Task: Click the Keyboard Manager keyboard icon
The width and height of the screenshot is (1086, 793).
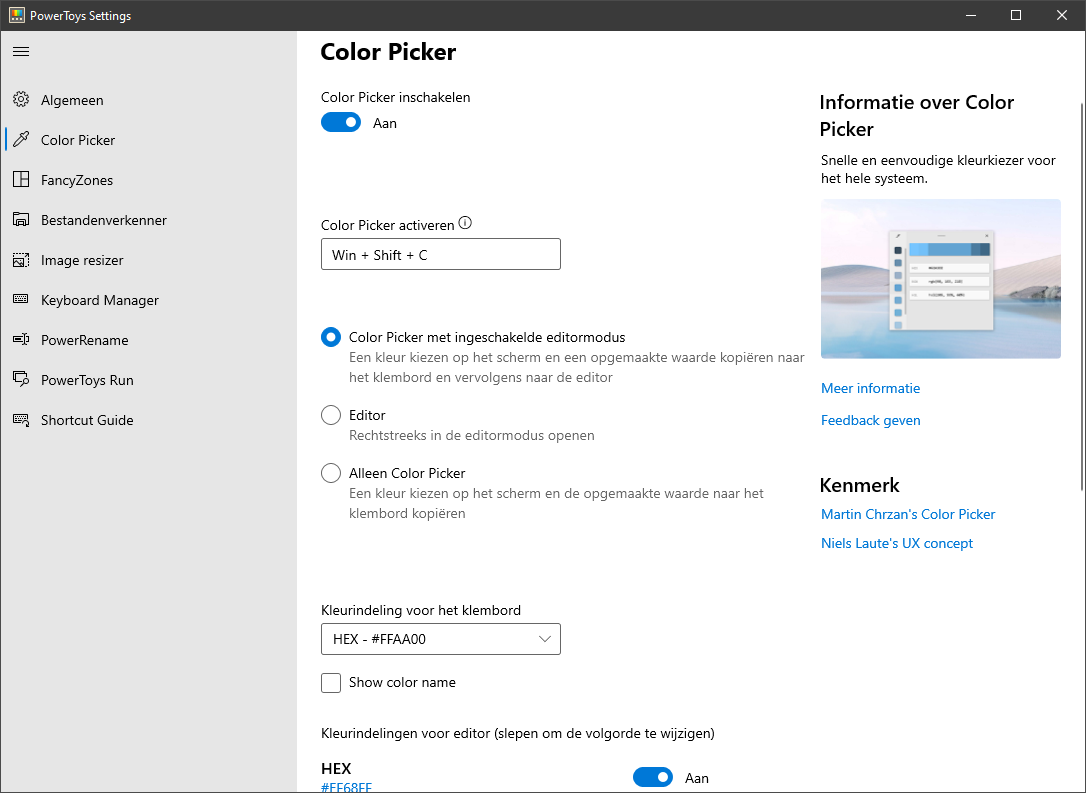Action: point(21,299)
